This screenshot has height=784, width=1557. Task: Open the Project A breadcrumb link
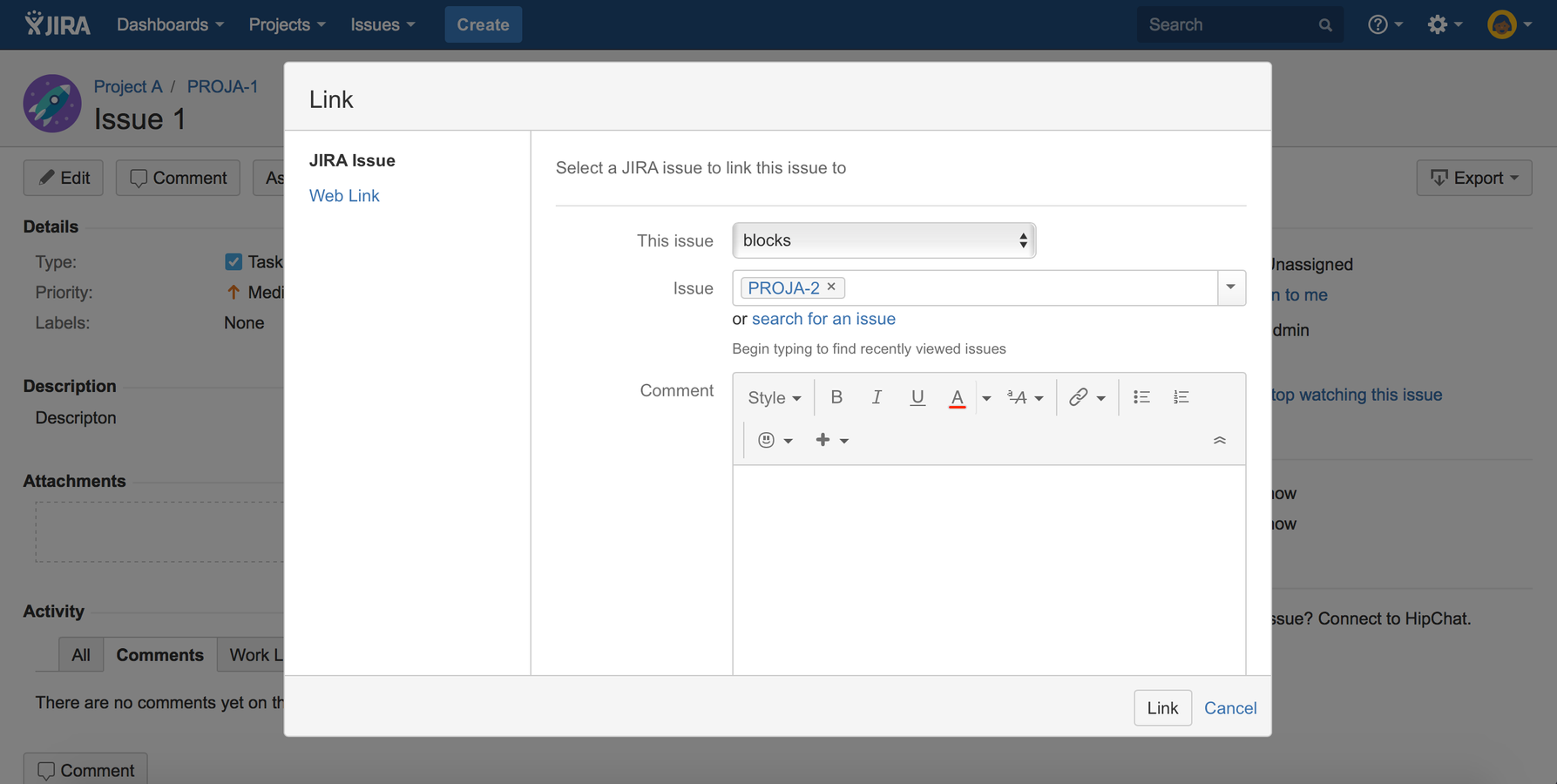click(x=128, y=86)
